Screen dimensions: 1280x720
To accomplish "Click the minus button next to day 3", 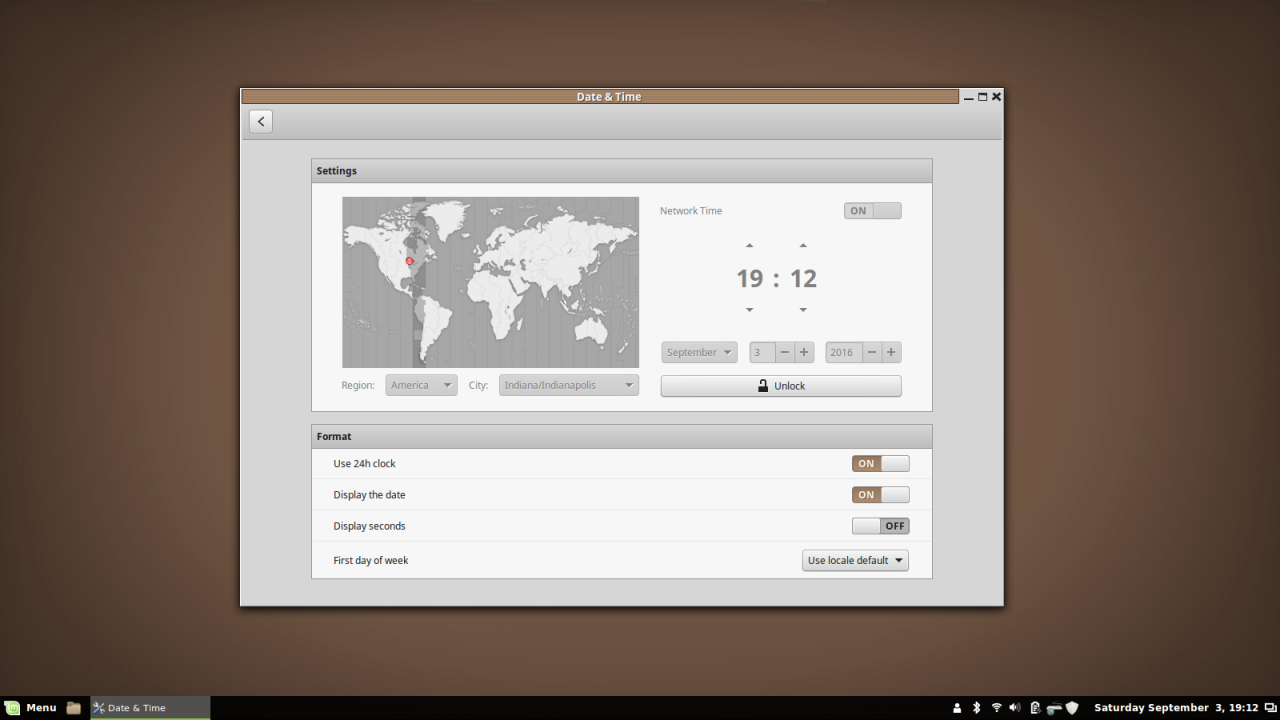I will (785, 352).
